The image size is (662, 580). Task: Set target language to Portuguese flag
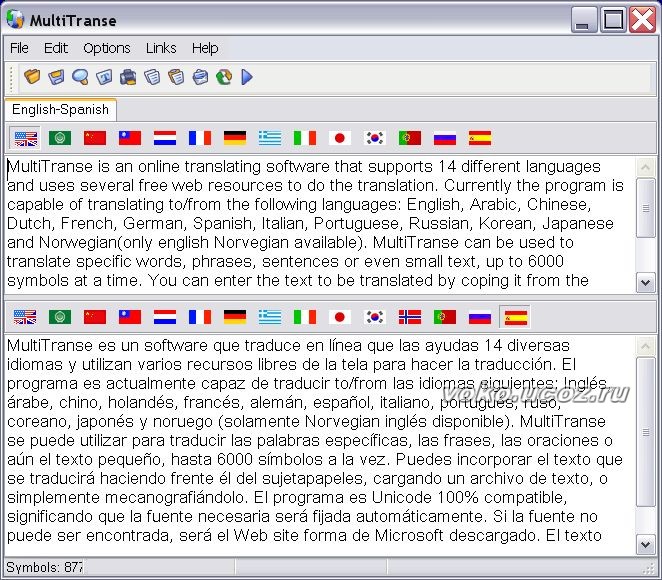tap(445, 317)
